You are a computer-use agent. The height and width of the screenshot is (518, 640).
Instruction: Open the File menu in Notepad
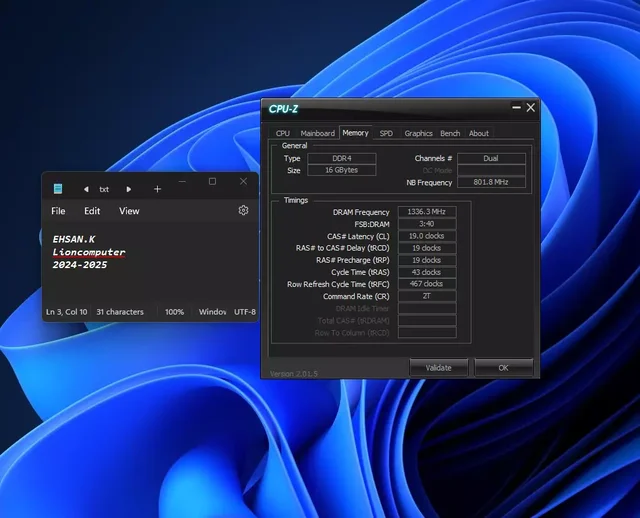point(58,211)
